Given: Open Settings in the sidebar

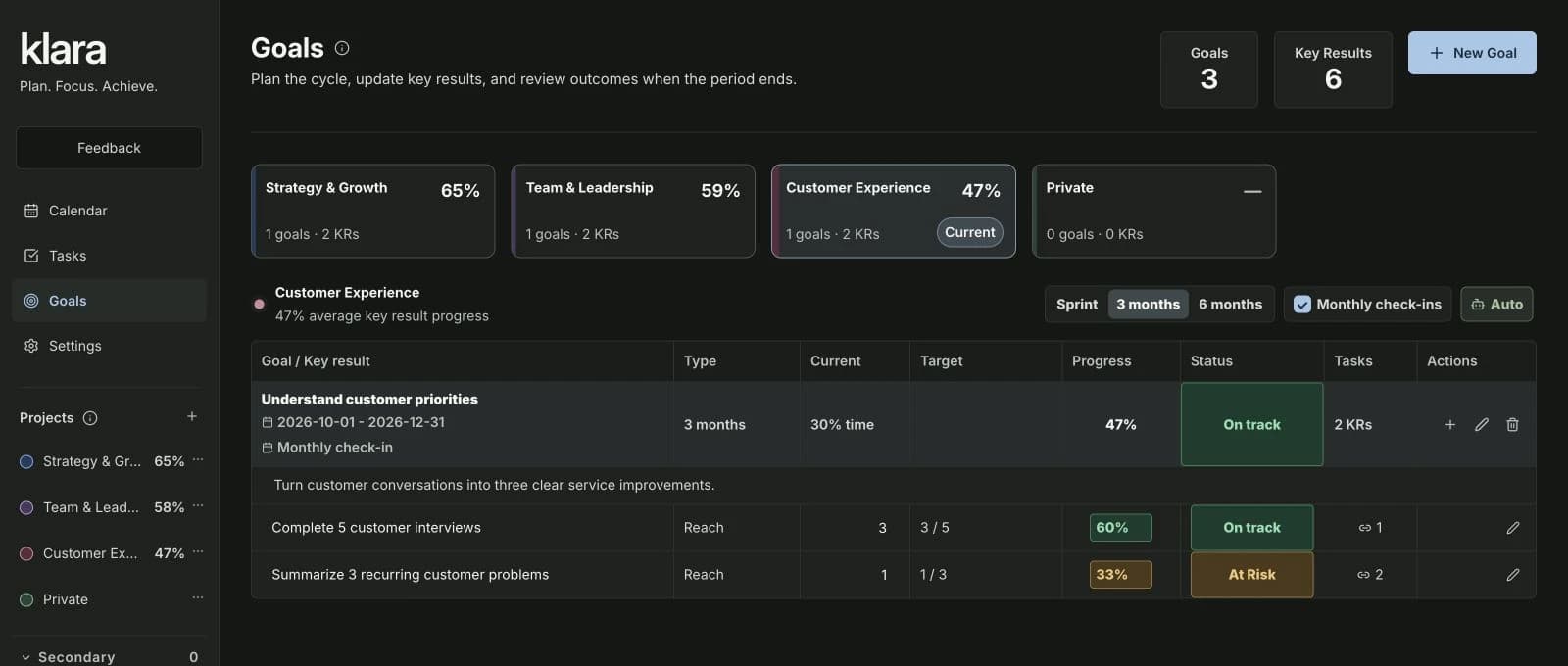Looking at the screenshot, I should click(109, 346).
